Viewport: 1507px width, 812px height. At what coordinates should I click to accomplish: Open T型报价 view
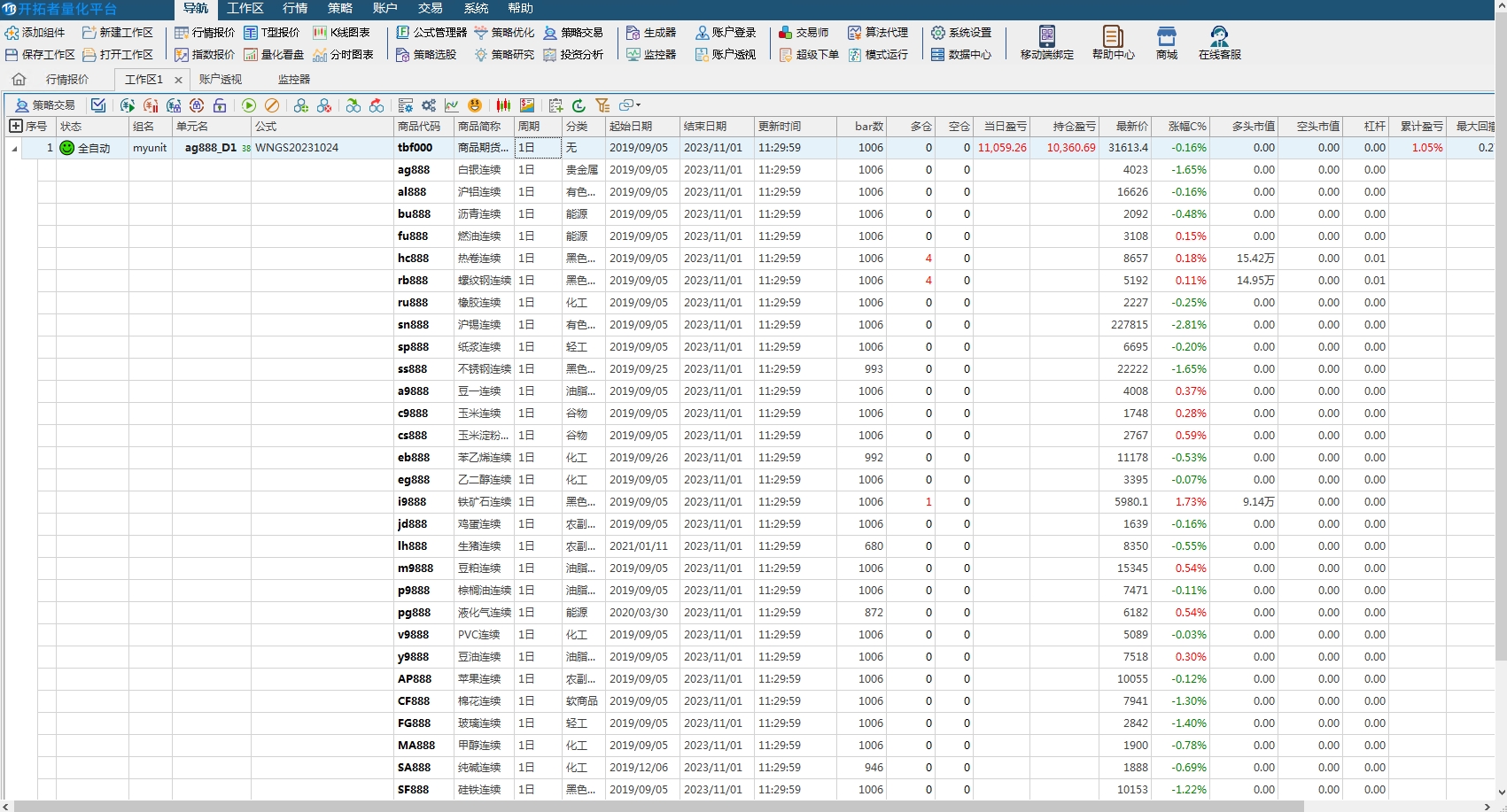(272, 33)
